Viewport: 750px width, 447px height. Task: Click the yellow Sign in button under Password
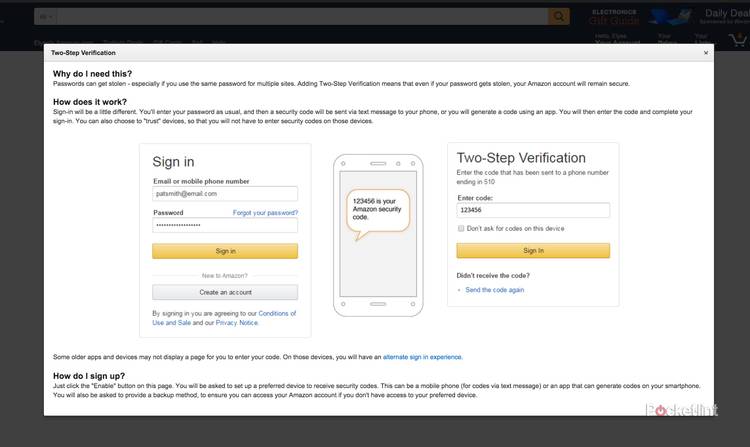225,251
